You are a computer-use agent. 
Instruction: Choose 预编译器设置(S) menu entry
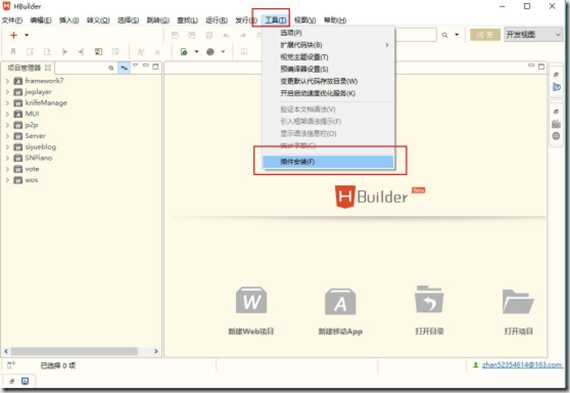(328, 69)
